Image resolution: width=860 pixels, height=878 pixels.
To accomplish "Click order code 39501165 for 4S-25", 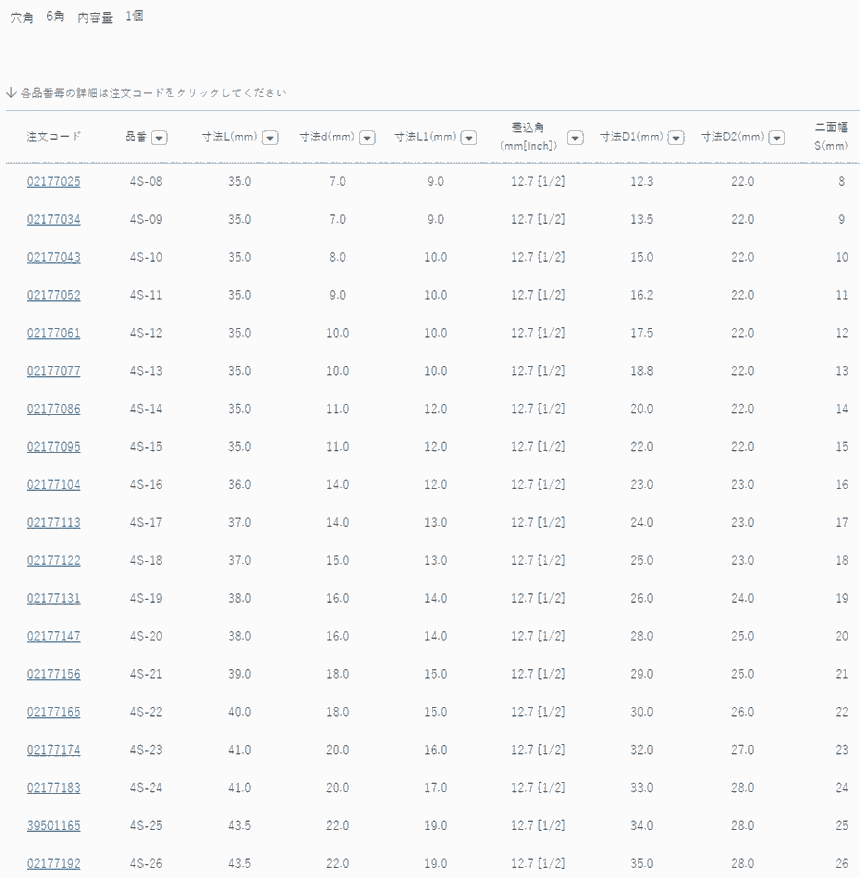I will pos(54,826).
